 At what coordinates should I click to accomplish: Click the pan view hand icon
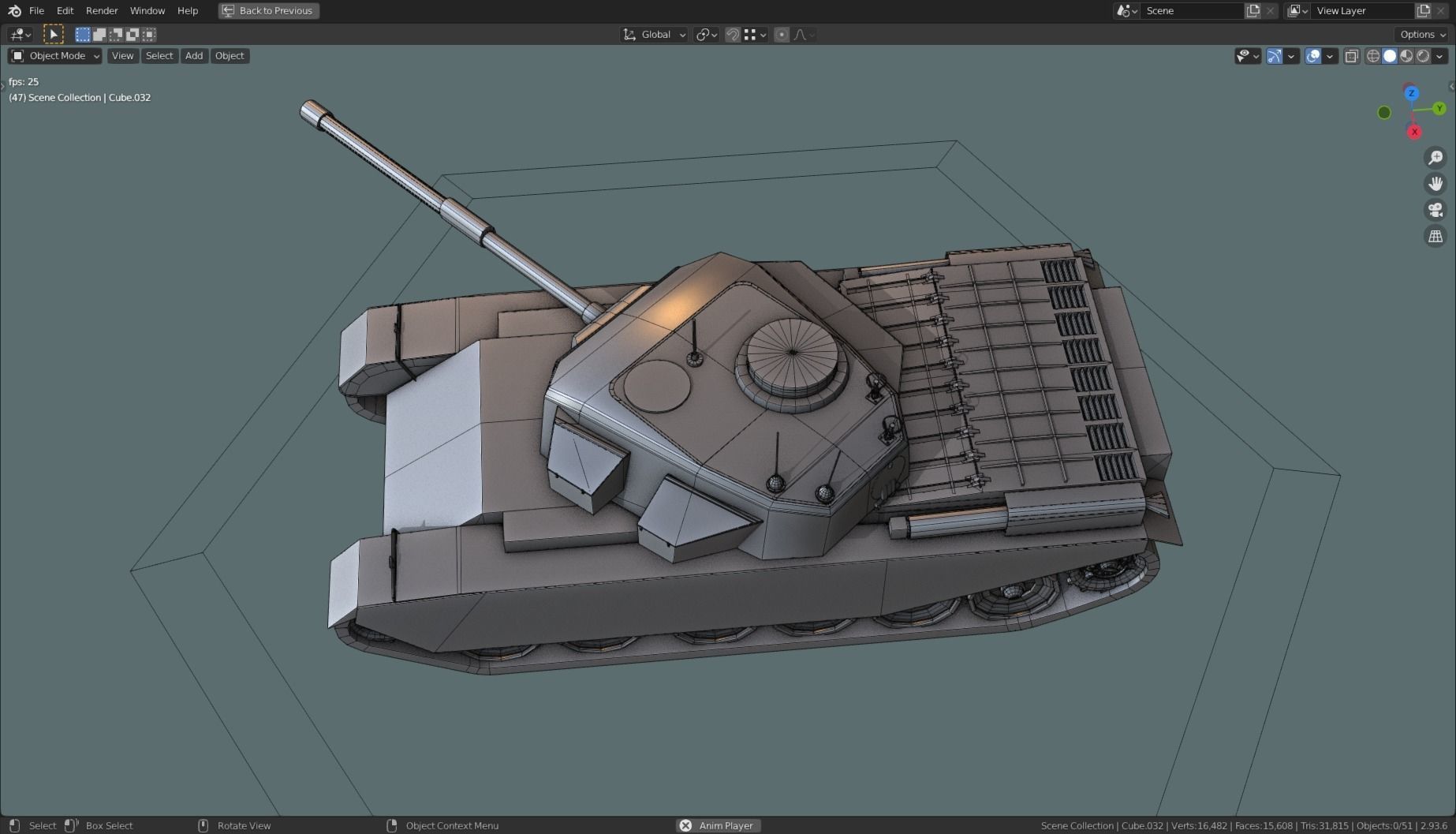click(x=1435, y=184)
